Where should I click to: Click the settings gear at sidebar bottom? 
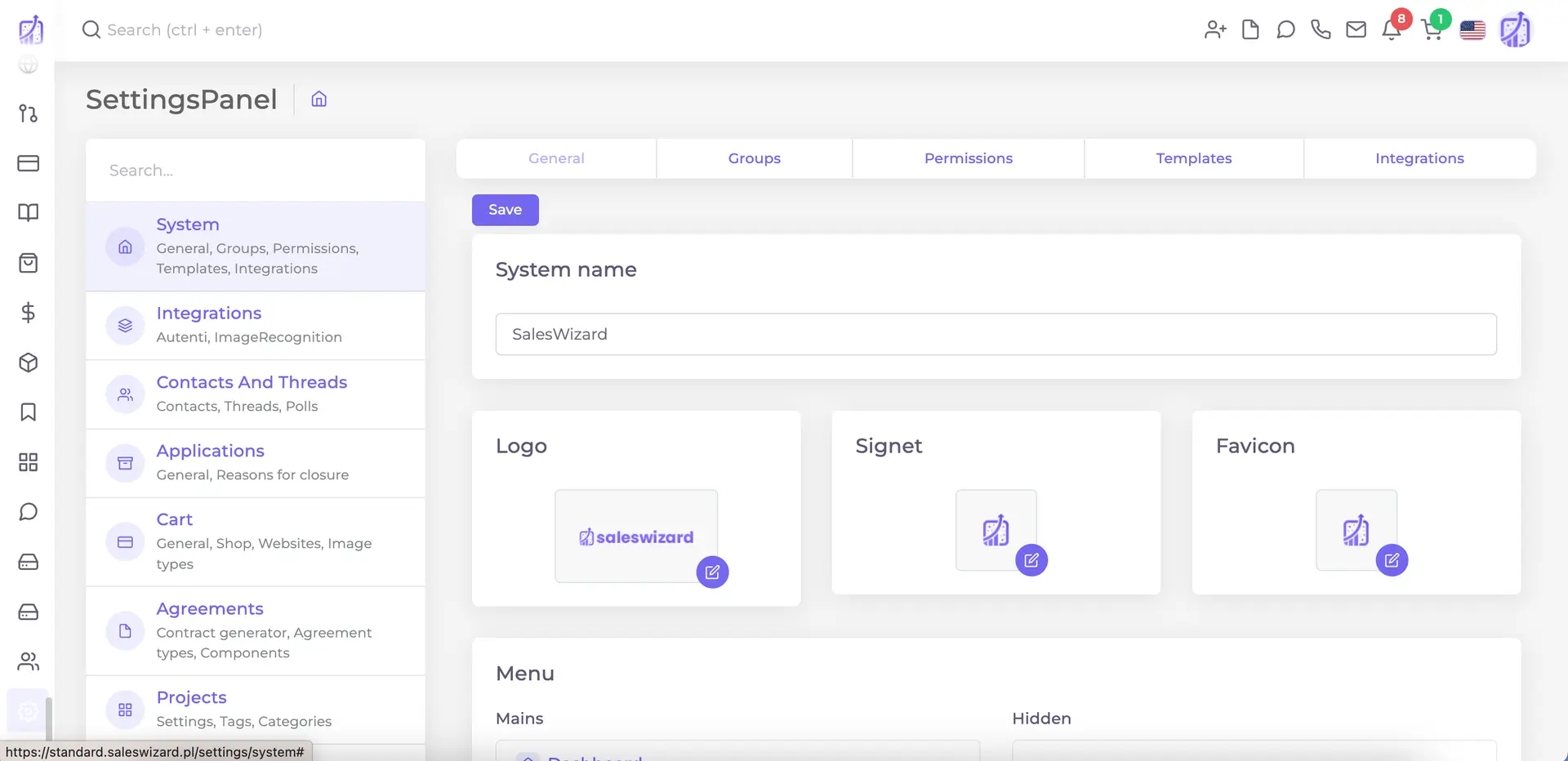tap(28, 711)
